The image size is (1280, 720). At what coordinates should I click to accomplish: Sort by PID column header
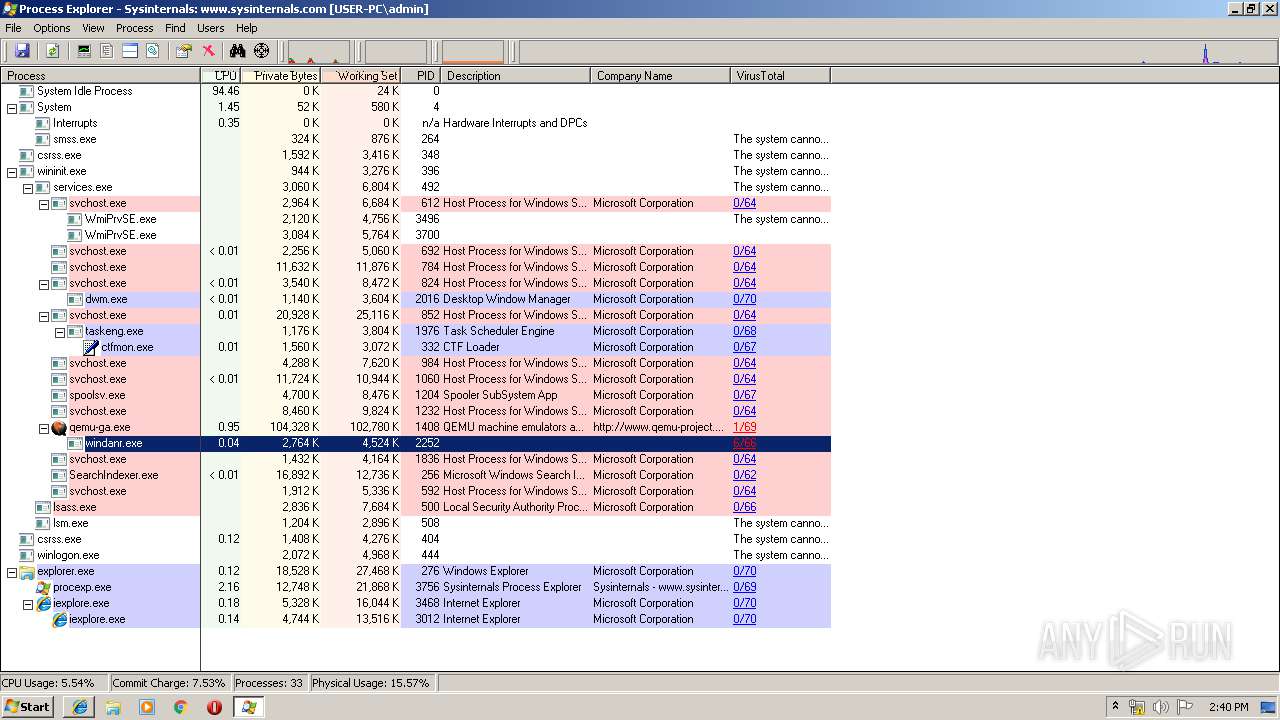point(421,75)
